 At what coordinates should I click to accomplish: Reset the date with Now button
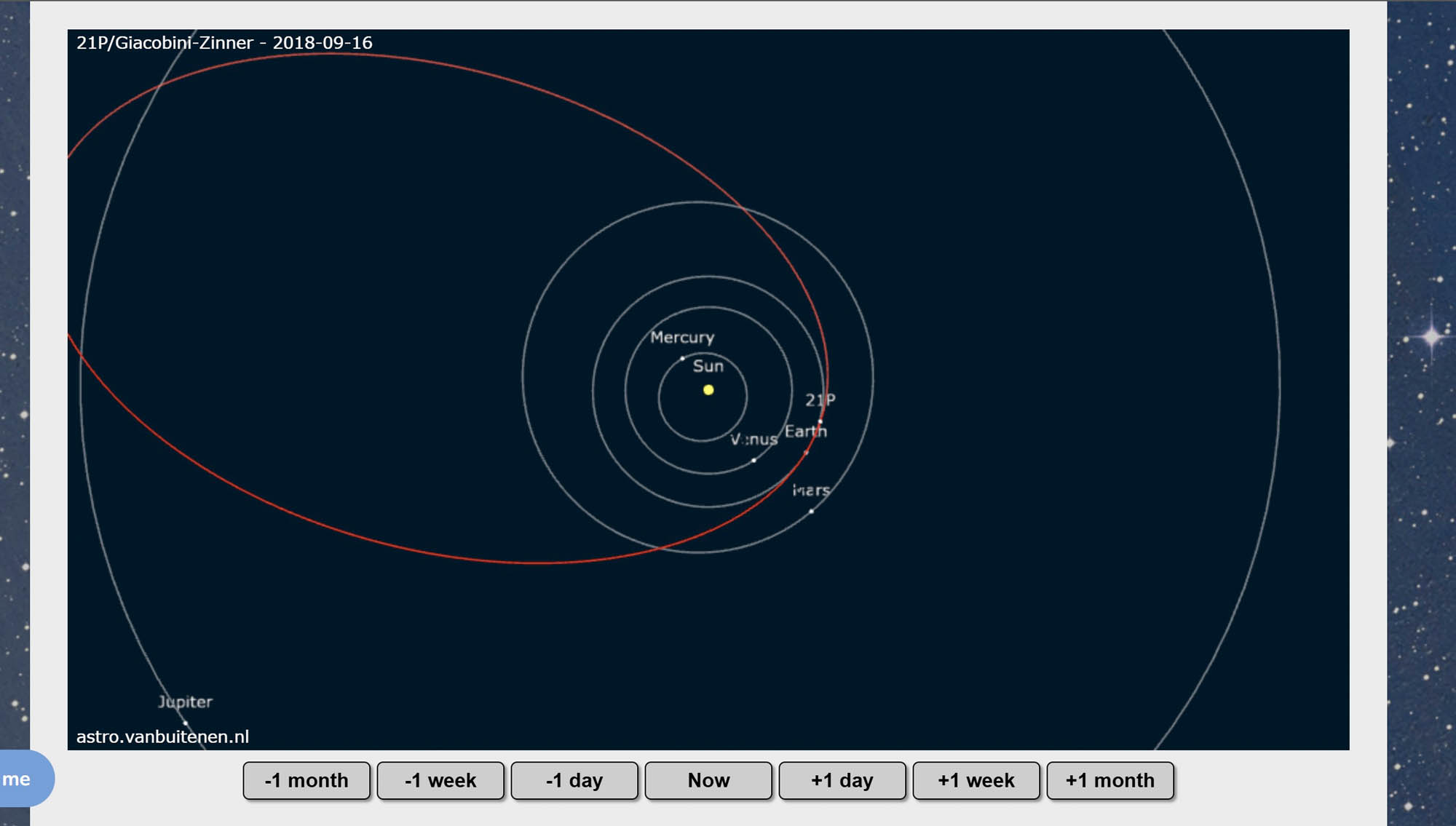click(708, 780)
